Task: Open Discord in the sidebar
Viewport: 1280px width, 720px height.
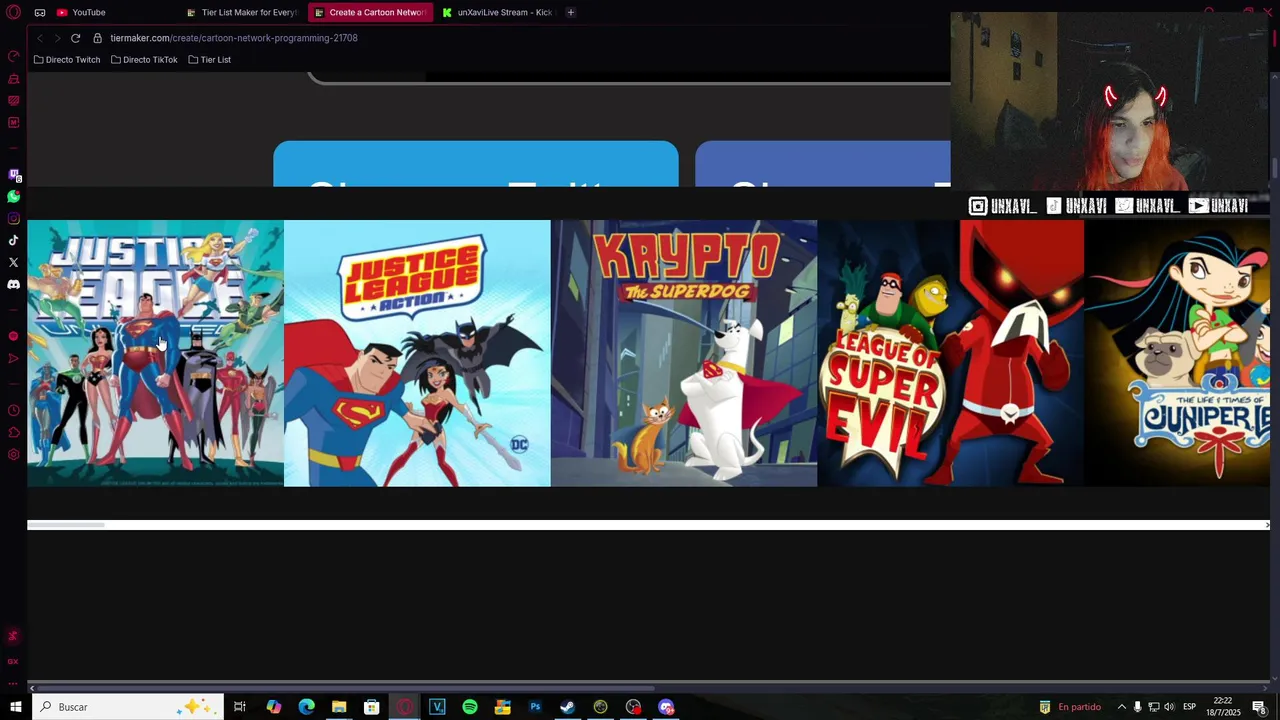Action: click(x=13, y=285)
